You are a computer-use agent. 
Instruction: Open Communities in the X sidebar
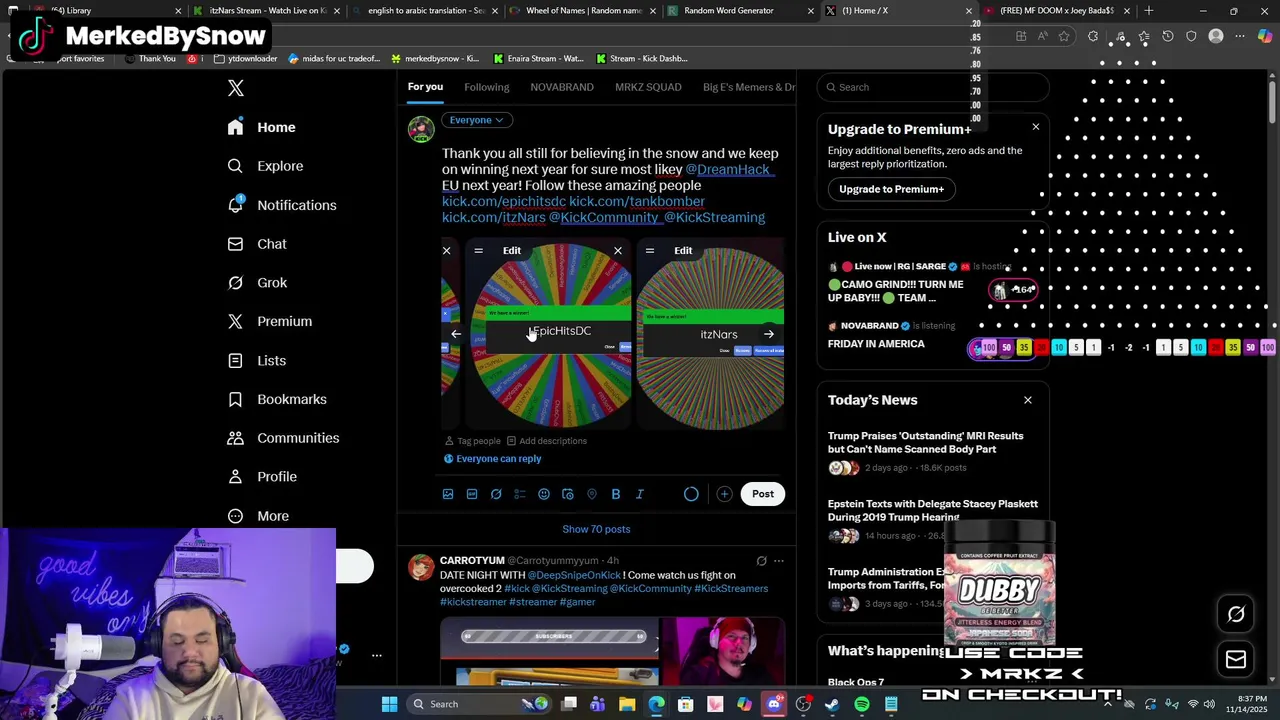(283, 438)
